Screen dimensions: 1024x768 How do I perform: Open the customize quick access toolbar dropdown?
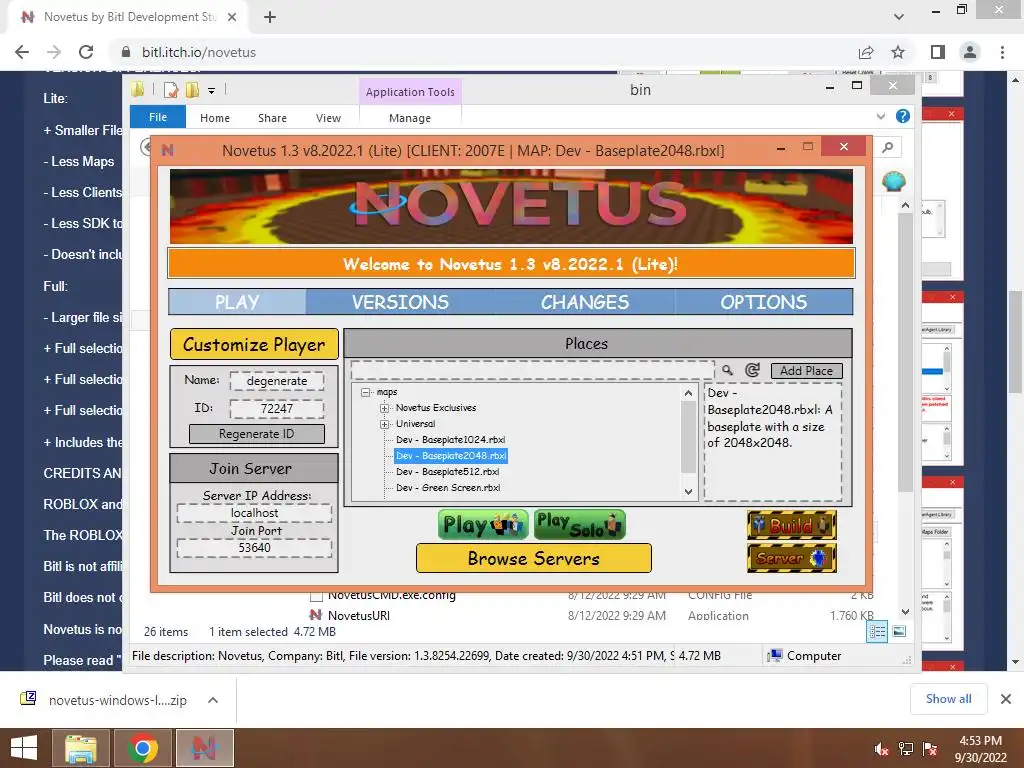tap(212, 91)
